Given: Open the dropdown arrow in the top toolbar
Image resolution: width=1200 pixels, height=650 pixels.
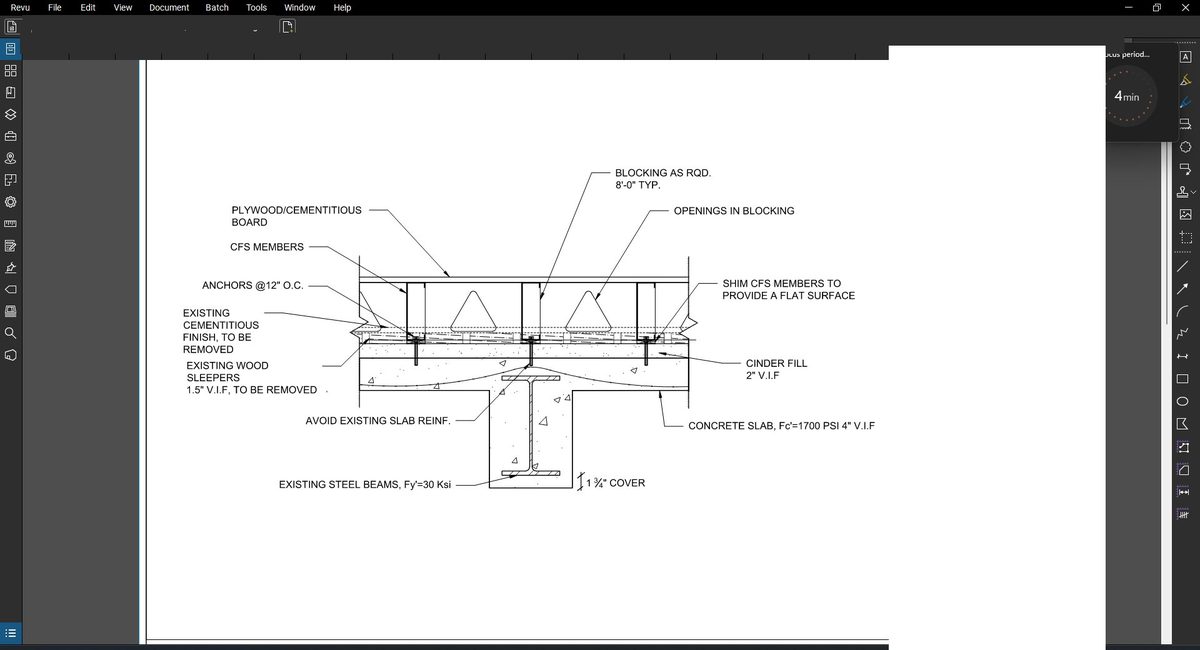Looking at the screenshot, I should 256,30.
